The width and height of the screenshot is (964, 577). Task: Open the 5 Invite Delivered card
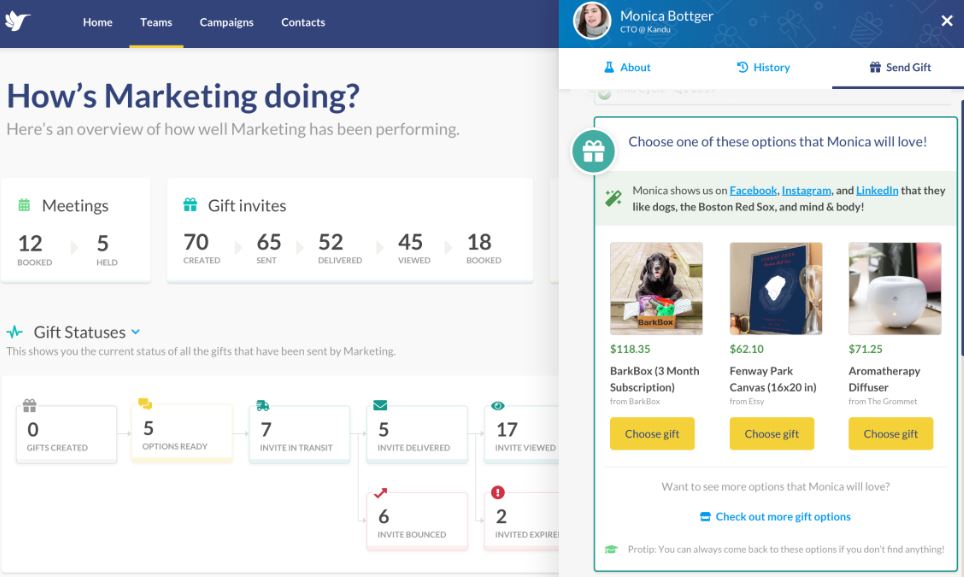(x=417, y=434)
